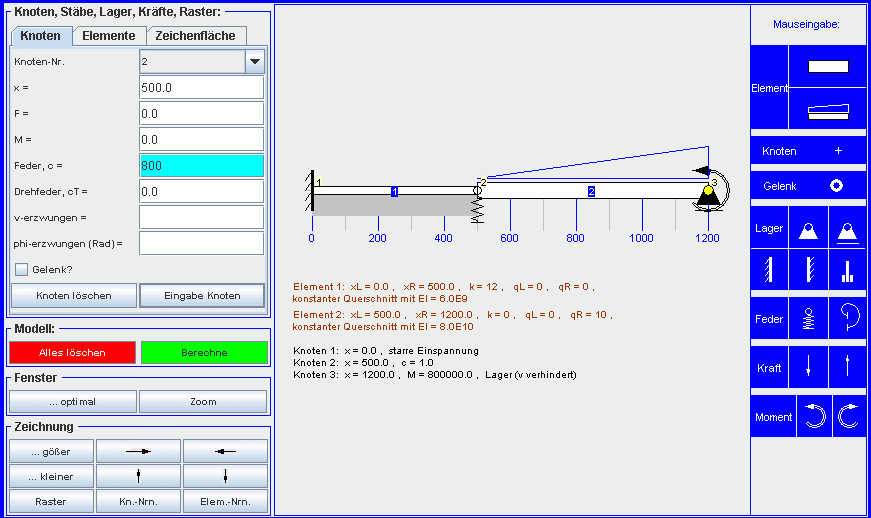The height and width of the screenshot is (518, 871).
Task: Choose the translational spring Feder icon
Action: pos(808,319)
